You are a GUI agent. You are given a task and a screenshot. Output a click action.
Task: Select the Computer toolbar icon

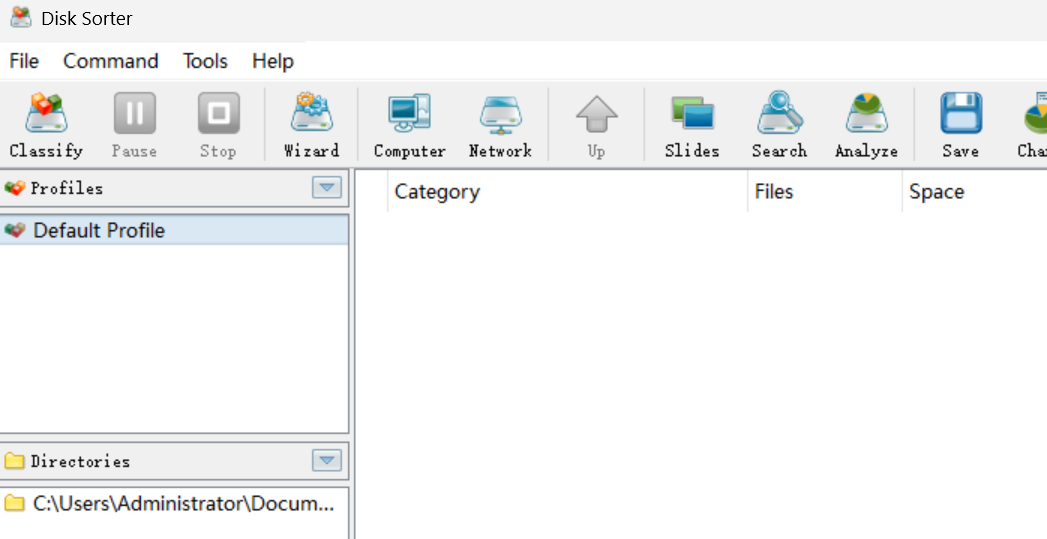(x=409, y=125)
